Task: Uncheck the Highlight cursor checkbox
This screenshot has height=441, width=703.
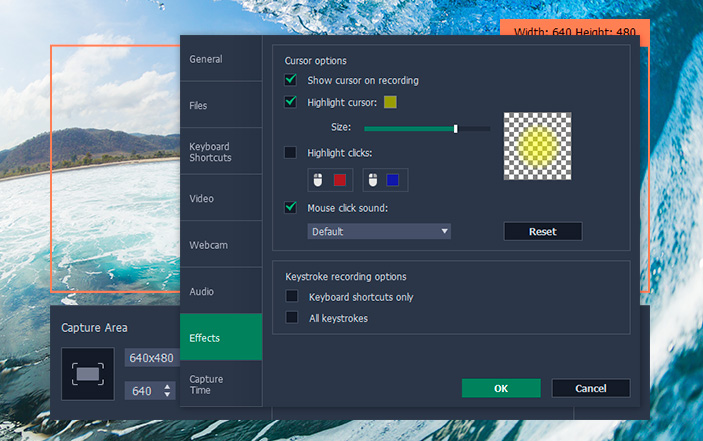Action: tap(291, 102)
